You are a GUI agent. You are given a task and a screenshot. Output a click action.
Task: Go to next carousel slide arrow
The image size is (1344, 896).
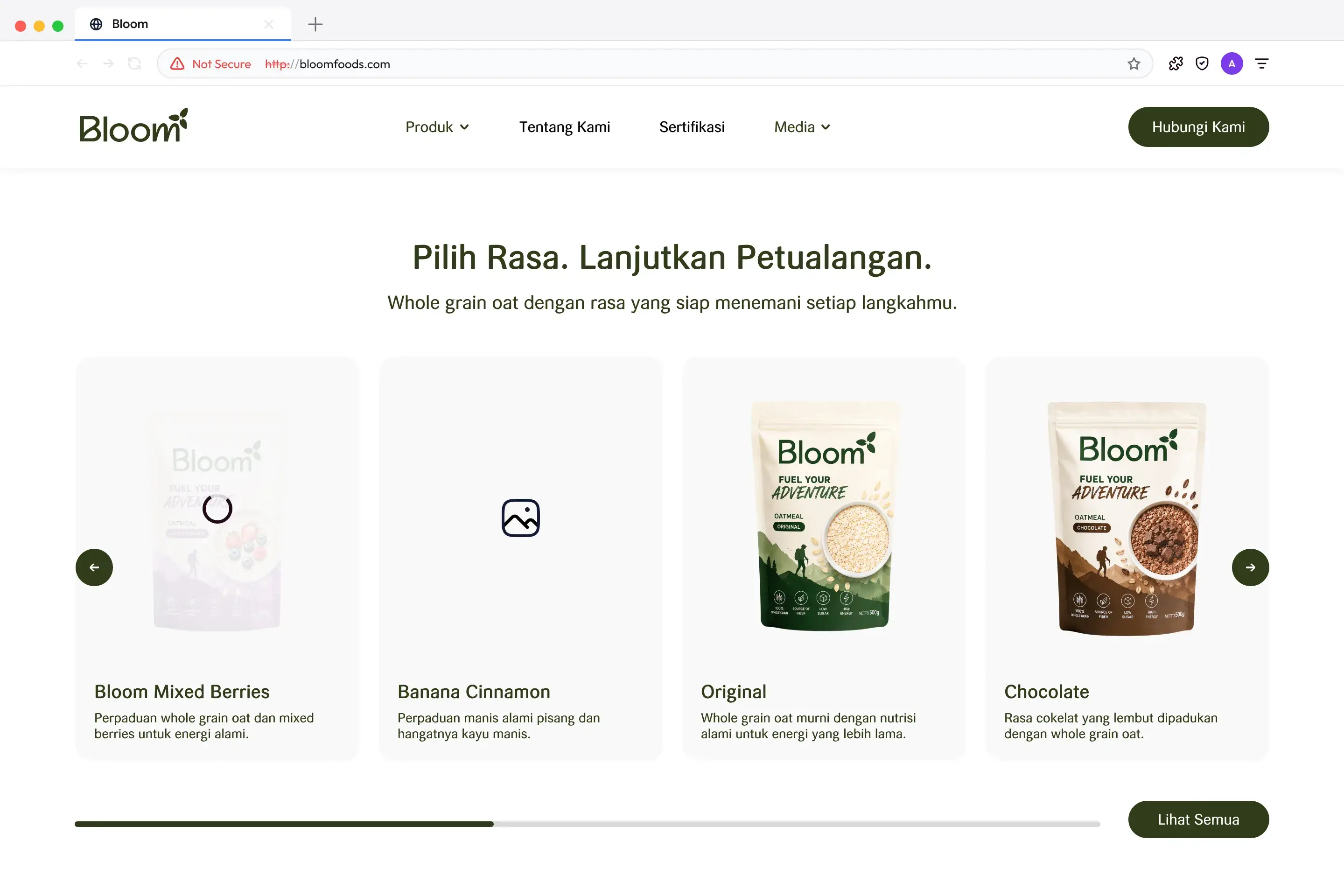(x=1250, y=567)
